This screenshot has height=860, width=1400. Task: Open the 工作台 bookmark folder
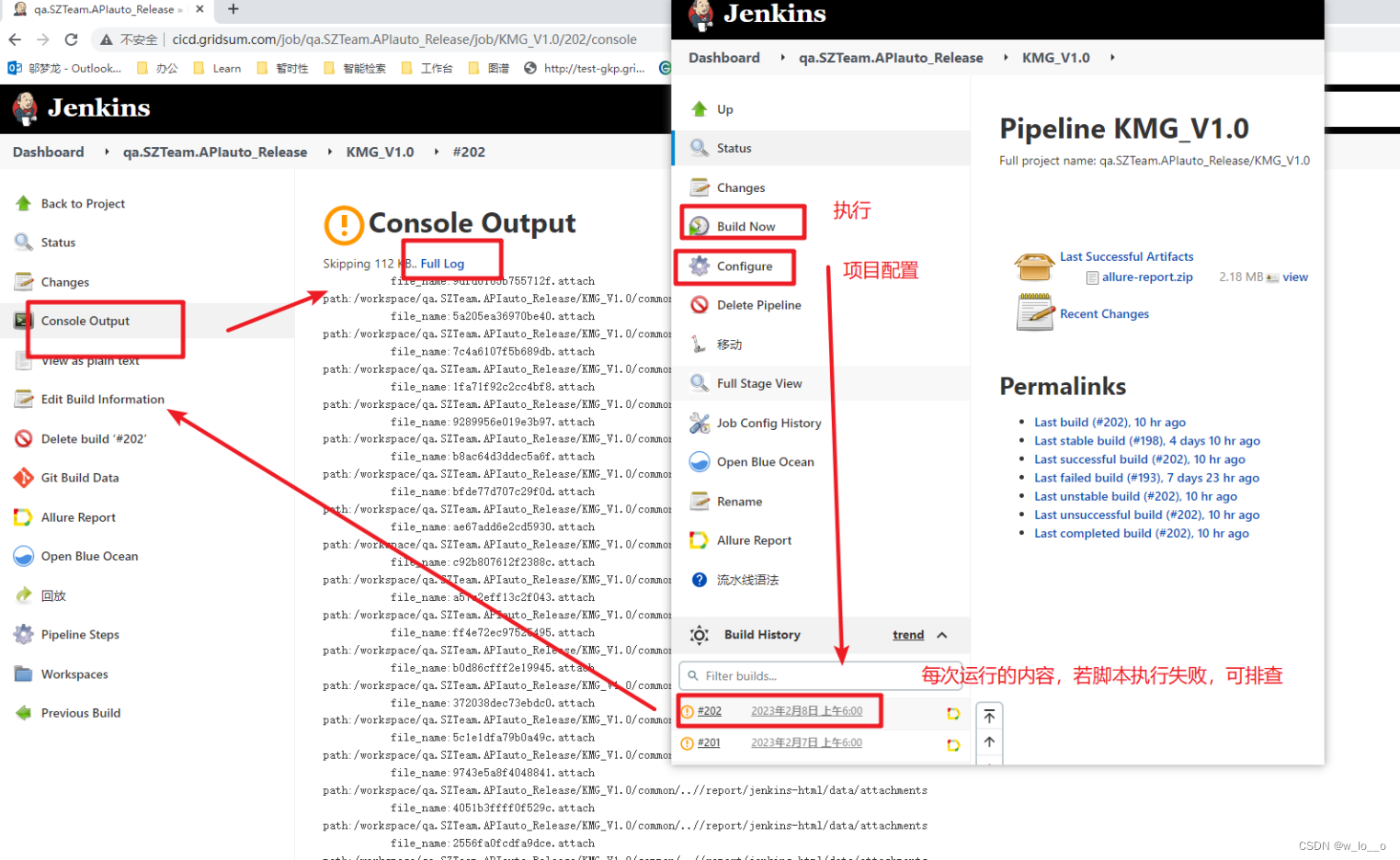[427, 68]
